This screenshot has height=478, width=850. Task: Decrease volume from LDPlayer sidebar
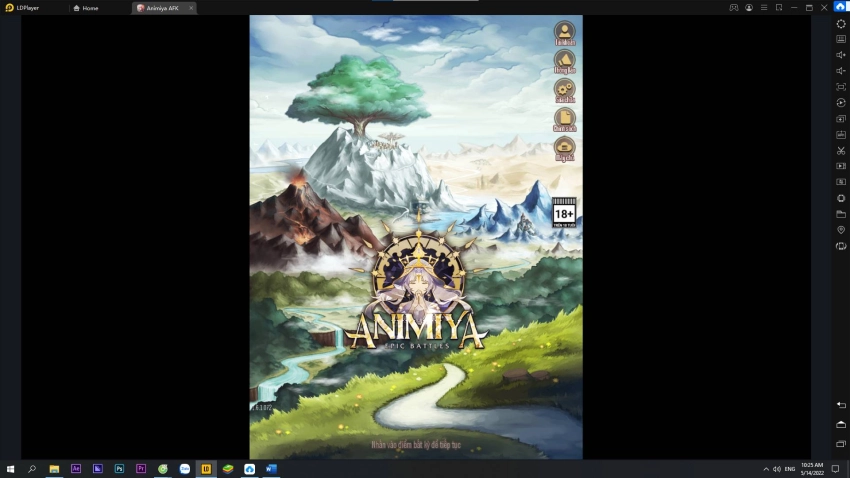coord(841,71)
